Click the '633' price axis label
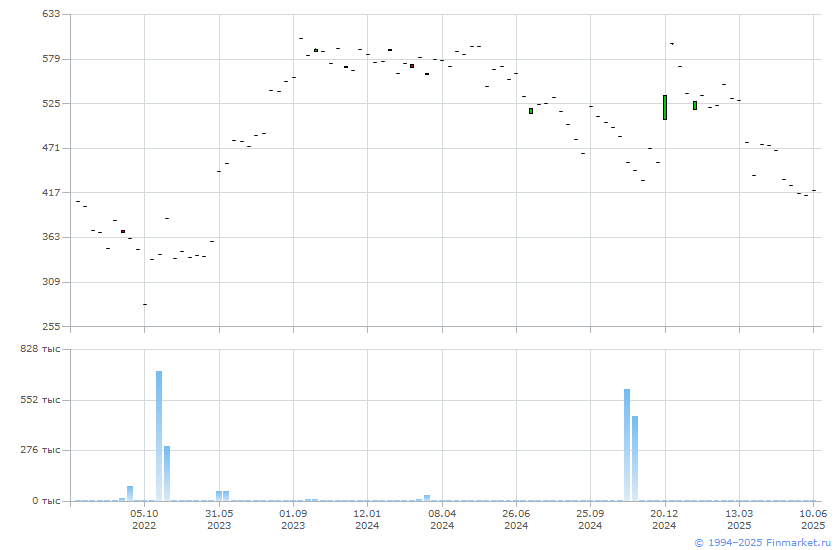Screen dimensions: 840x550 (x=51, y=13)
